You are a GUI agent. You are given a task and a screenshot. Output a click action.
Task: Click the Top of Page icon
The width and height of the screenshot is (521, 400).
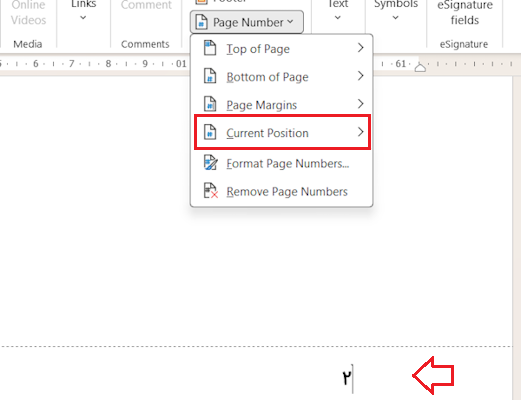click(x=210, y=48)
